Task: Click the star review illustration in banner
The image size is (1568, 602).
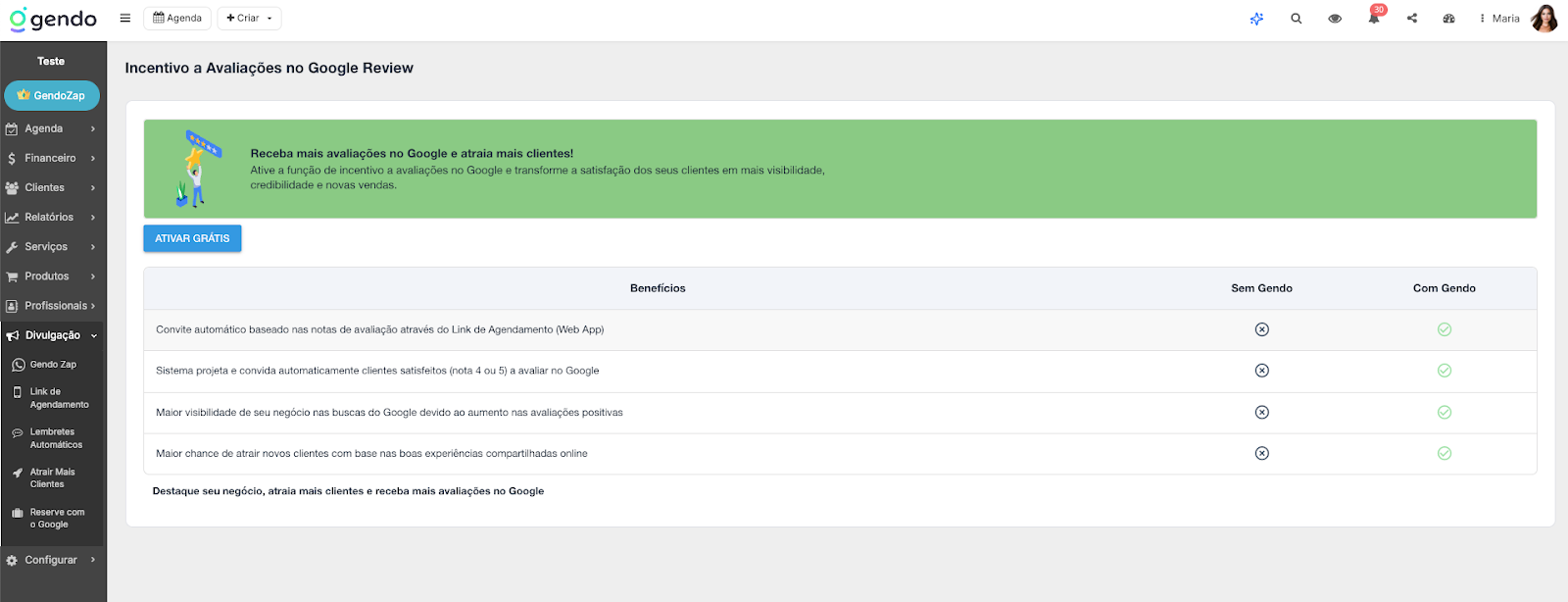Action: (x=198, y=169)
